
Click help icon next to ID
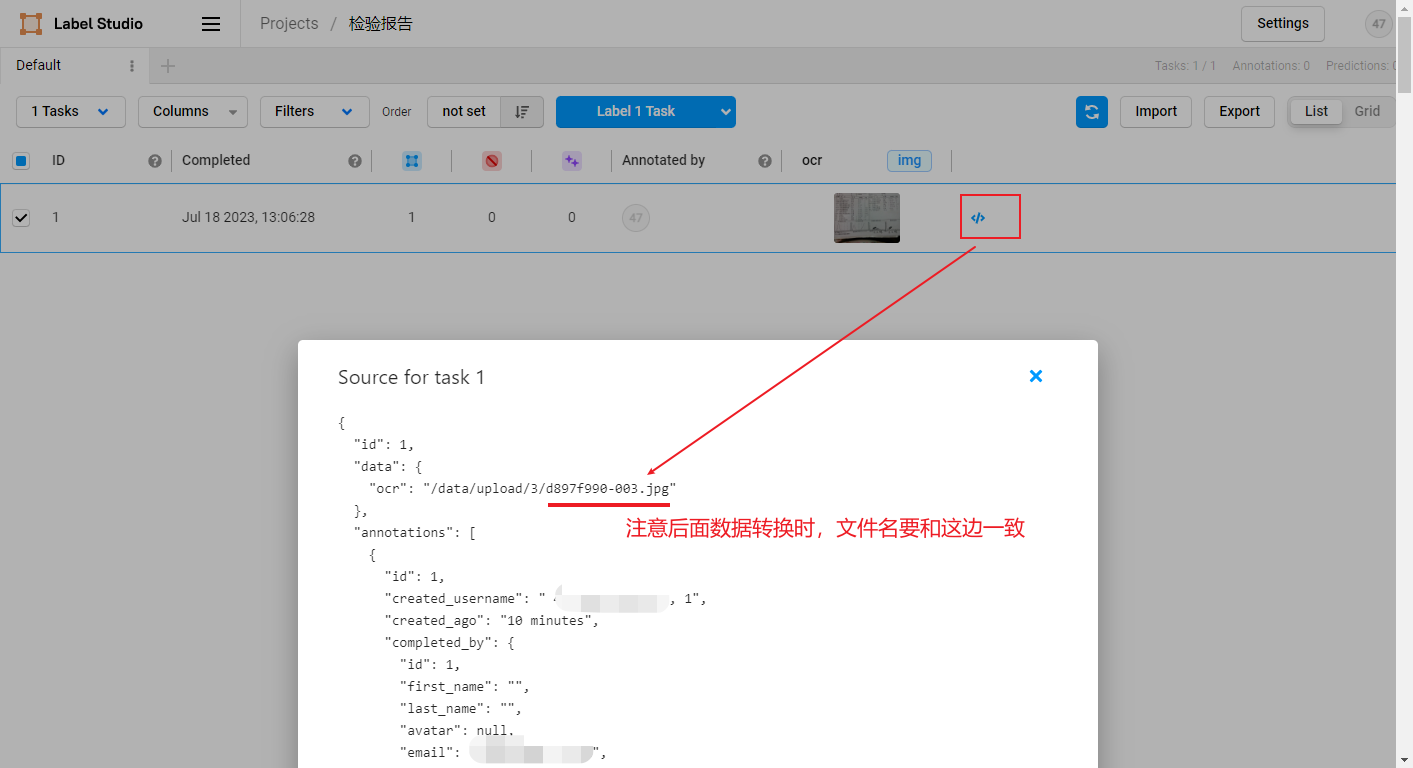[155, 161]
